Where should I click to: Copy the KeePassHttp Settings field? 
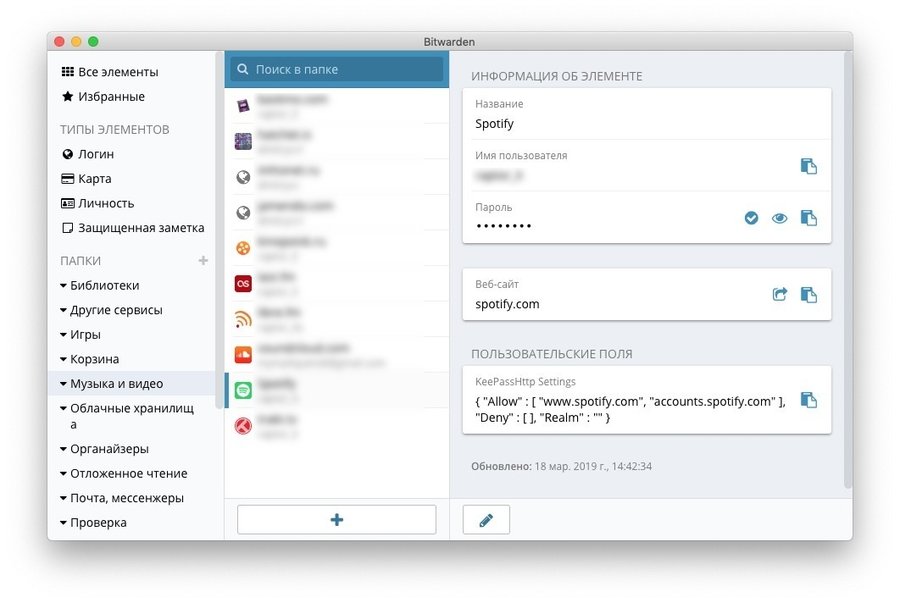809,400
